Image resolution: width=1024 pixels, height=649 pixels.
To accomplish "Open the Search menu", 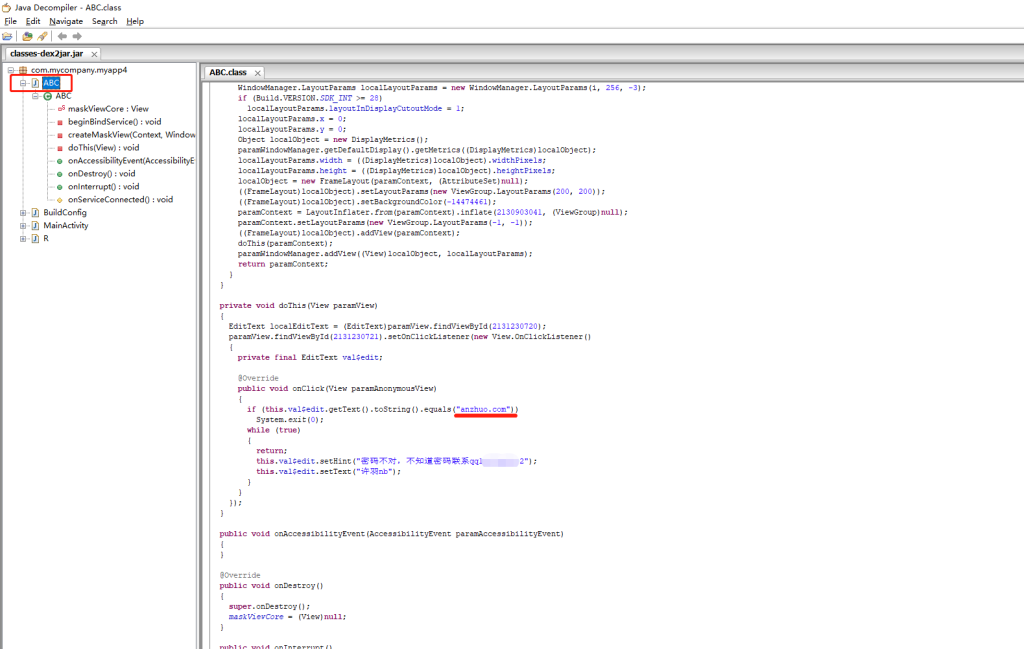I will 104,21.
